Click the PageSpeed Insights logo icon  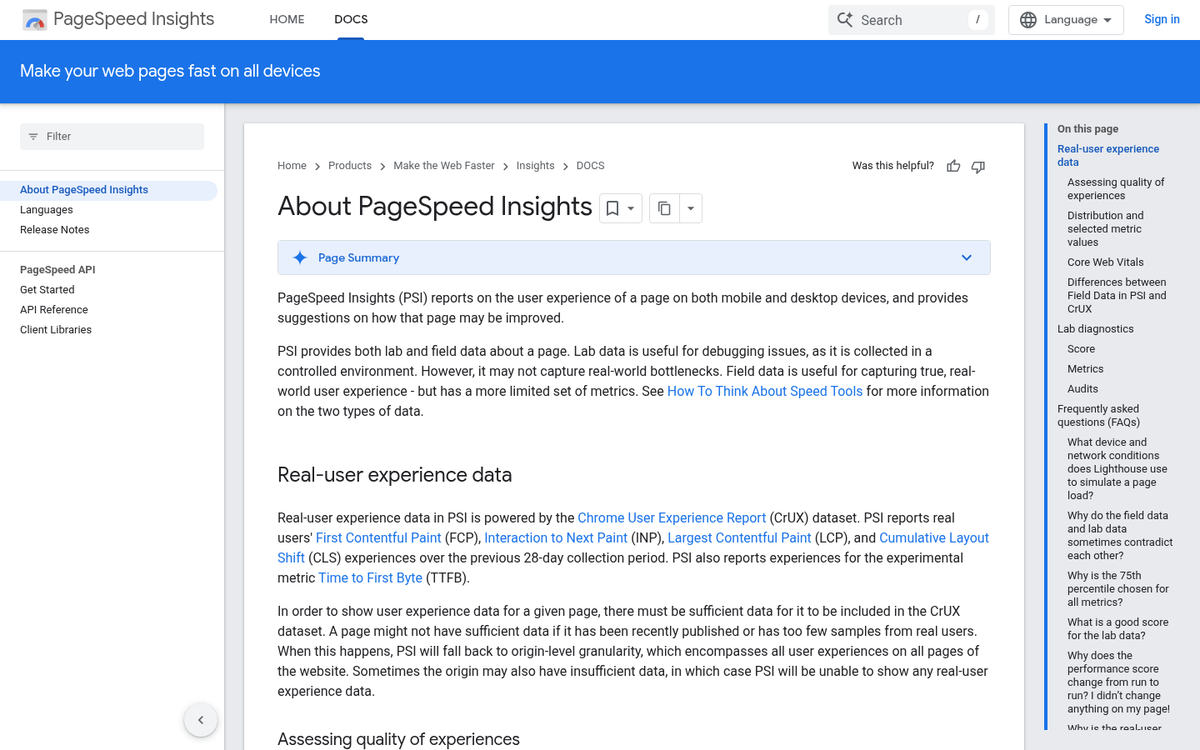tap(34, 19)
